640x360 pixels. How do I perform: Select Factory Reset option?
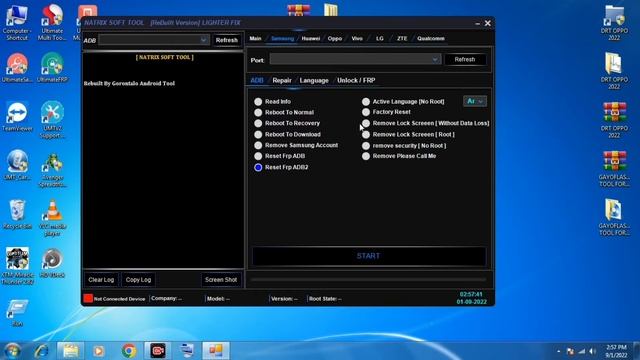click(386, 112)
